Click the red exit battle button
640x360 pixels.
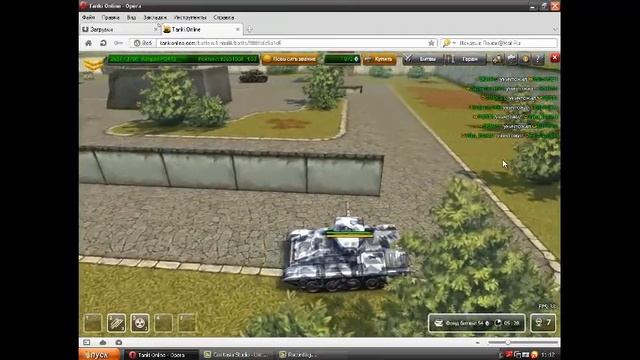pyautogui.click(x=554, y=58)
